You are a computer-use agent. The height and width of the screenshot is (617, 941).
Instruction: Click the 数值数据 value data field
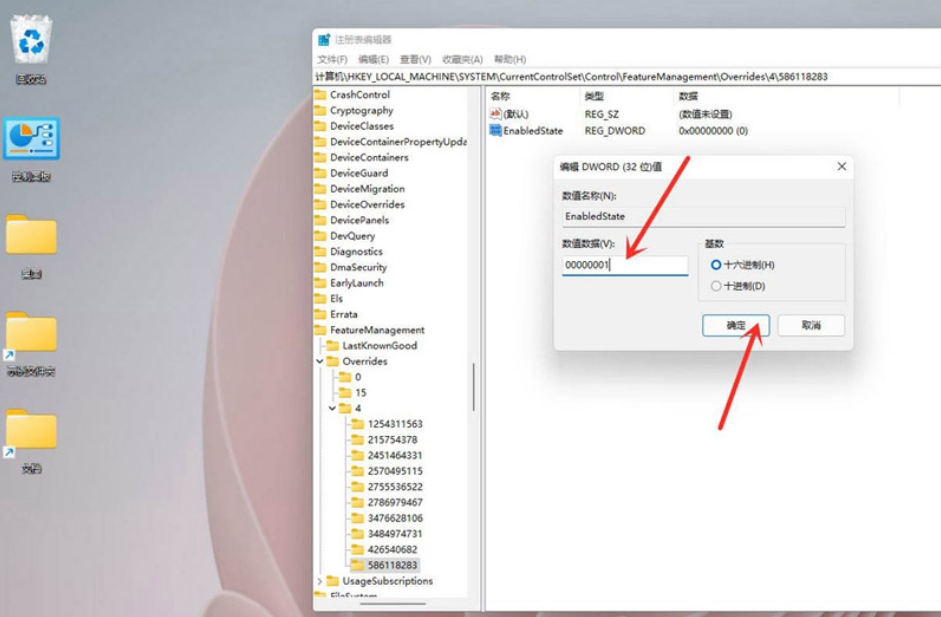624,266
